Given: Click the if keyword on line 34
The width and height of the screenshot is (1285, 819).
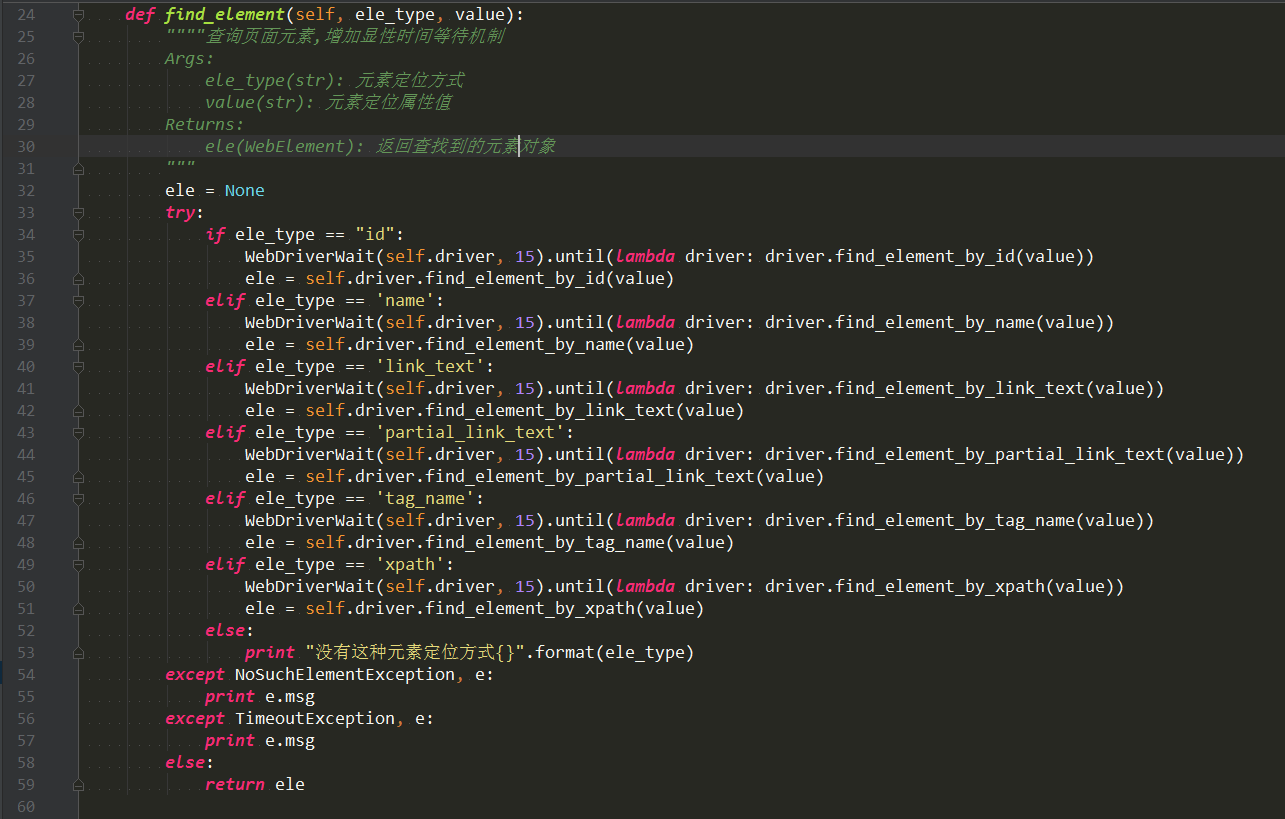Looking at the screenshot, I should coord(215,235).
